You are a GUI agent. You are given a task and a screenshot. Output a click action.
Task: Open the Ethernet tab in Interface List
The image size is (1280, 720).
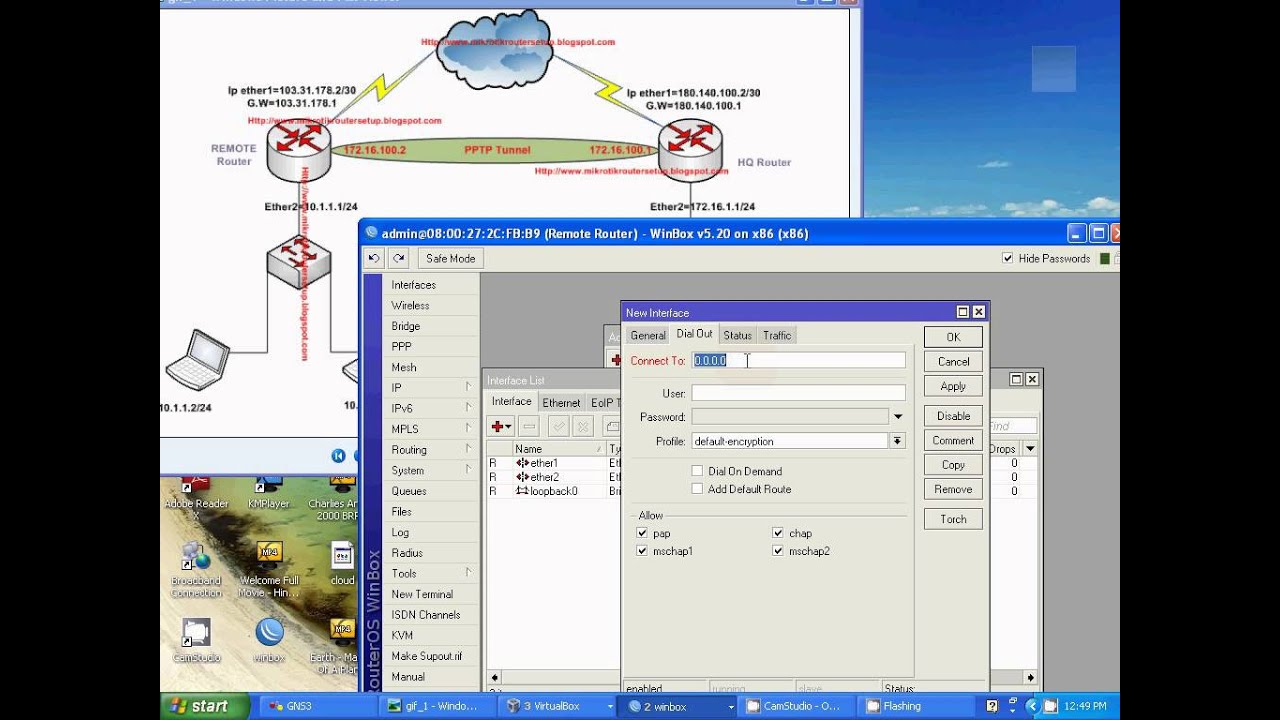561,402
